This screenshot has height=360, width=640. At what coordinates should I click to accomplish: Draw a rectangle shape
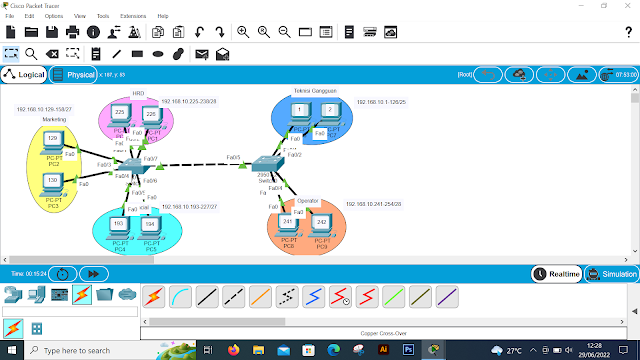(138, 53)
